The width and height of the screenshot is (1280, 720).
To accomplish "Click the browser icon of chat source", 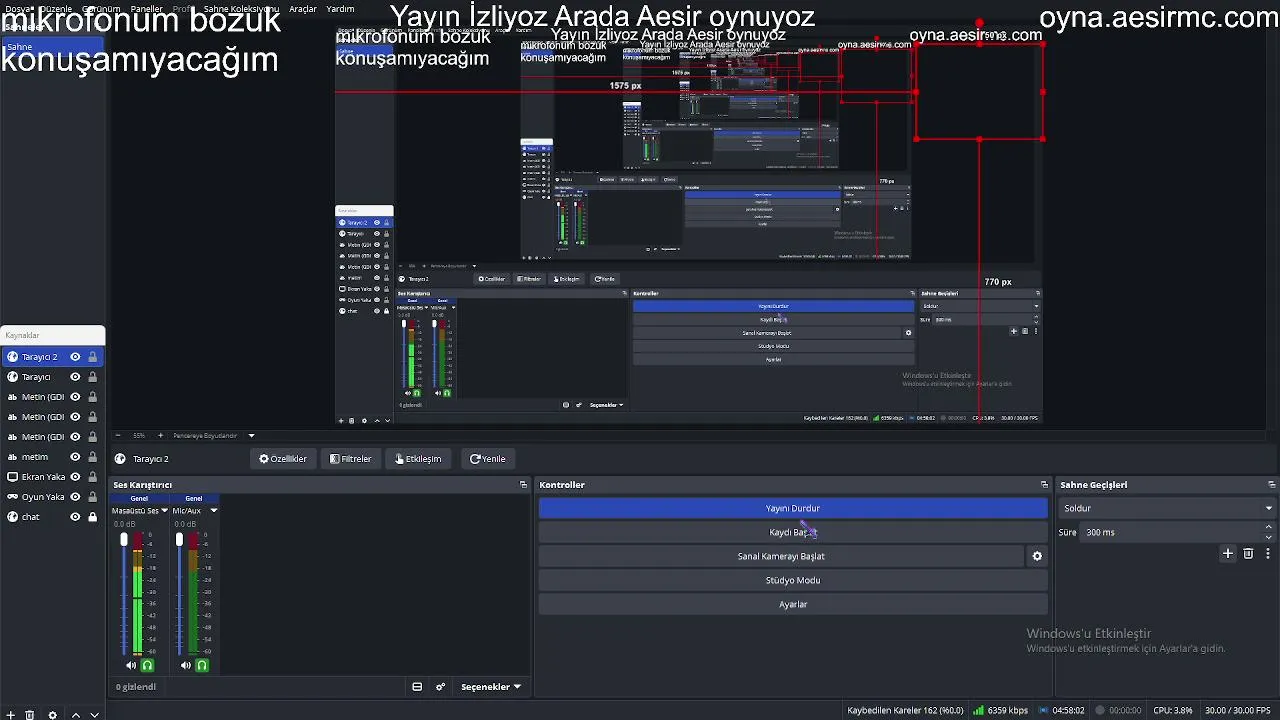I will coord(12,517).
